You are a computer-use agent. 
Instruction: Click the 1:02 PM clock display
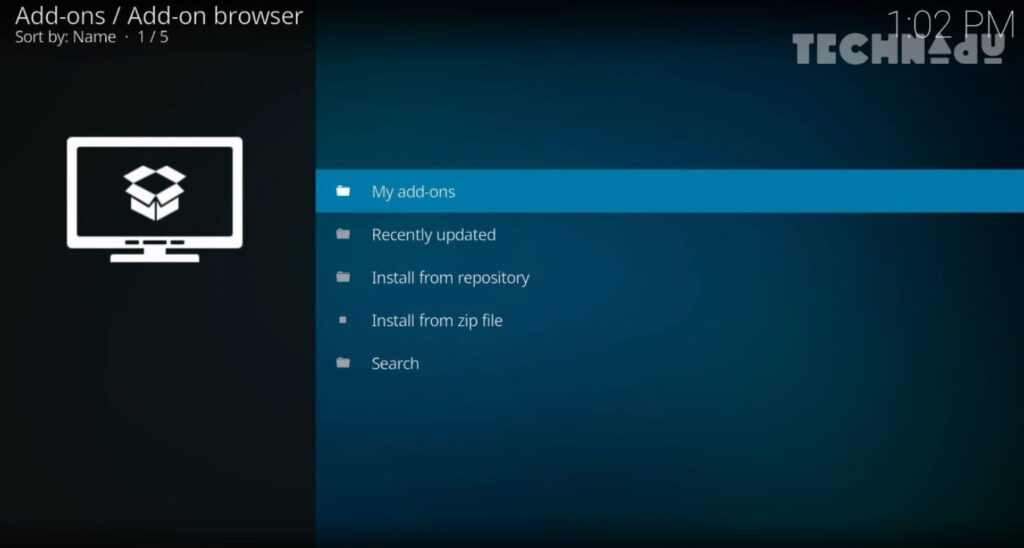tap(949, 22)
